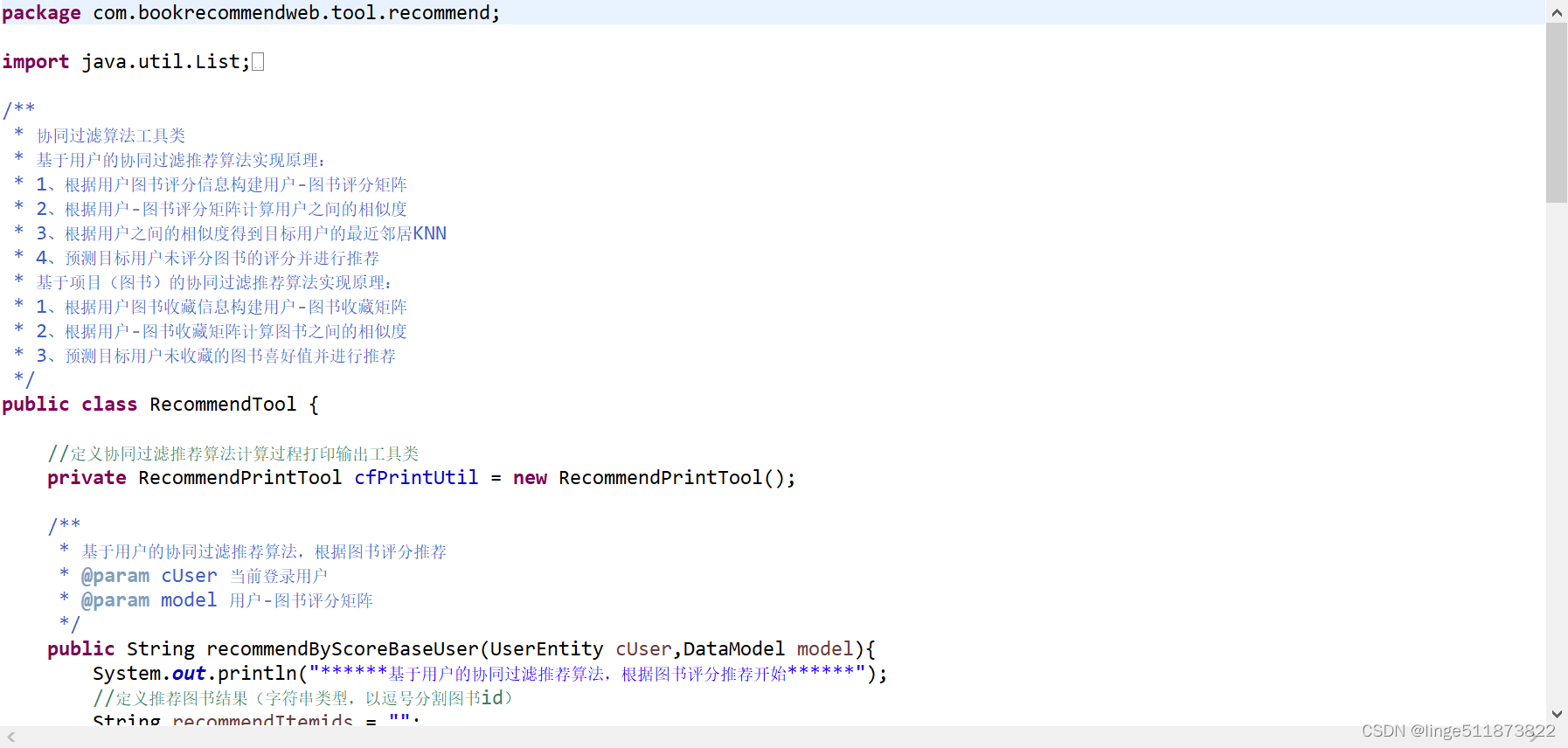Click the comment //定义推荐图书结果
Screen dimensions: 1568x748
[303, 698]
